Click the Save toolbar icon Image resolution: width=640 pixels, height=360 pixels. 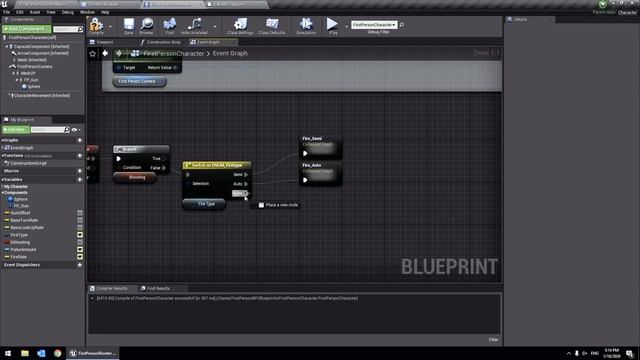(129, 26)
